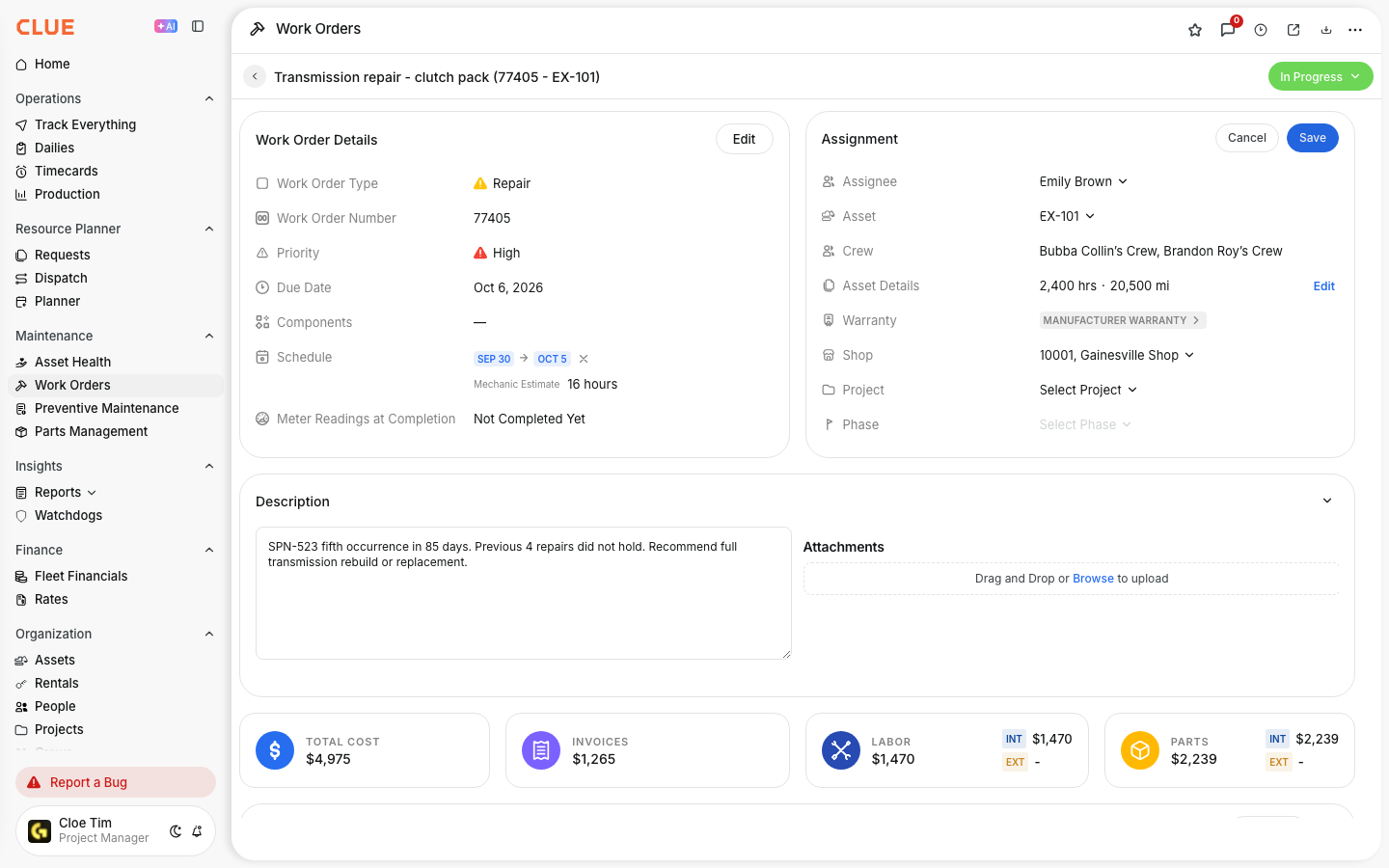Collapse the Insights sidebar group
The image size is (1389, 868).
[x=209, y=466]
